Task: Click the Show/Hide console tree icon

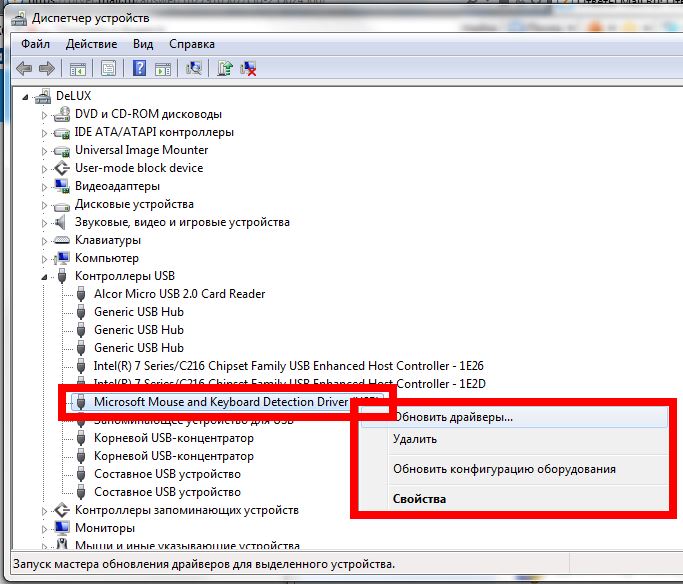Action: click(77, 69)
